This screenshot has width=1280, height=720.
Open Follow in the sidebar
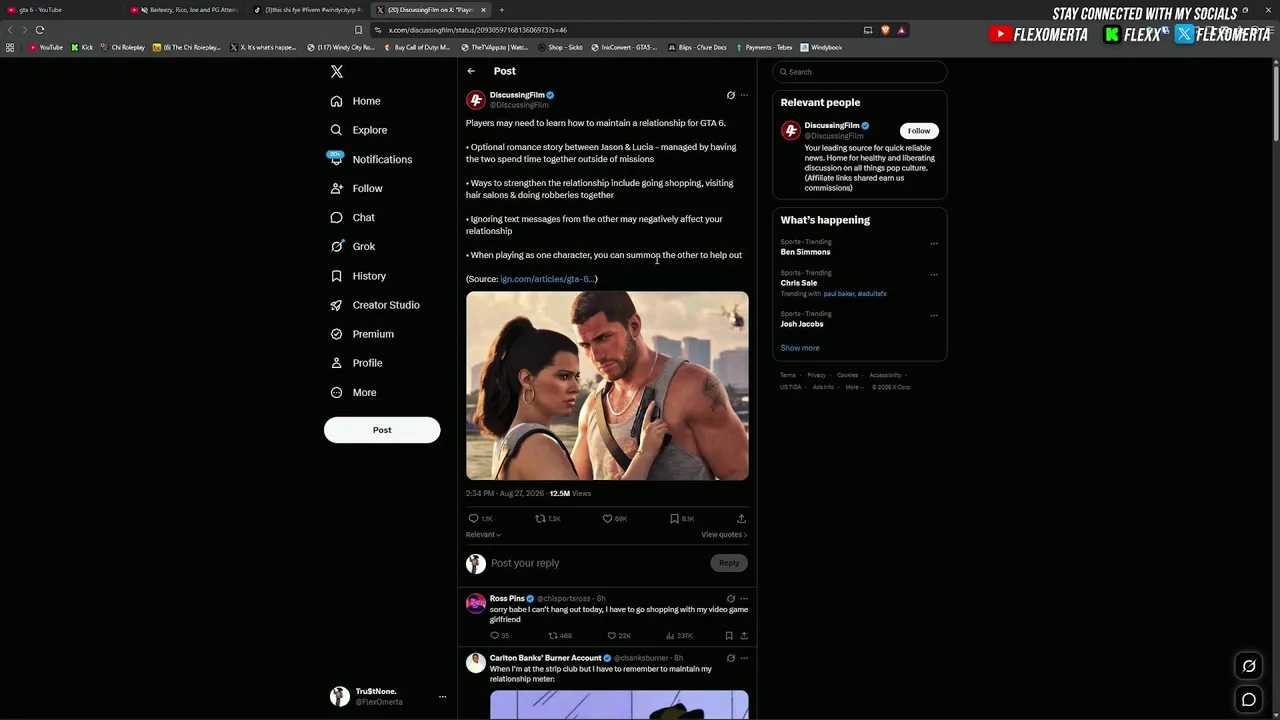coord(356,188)
